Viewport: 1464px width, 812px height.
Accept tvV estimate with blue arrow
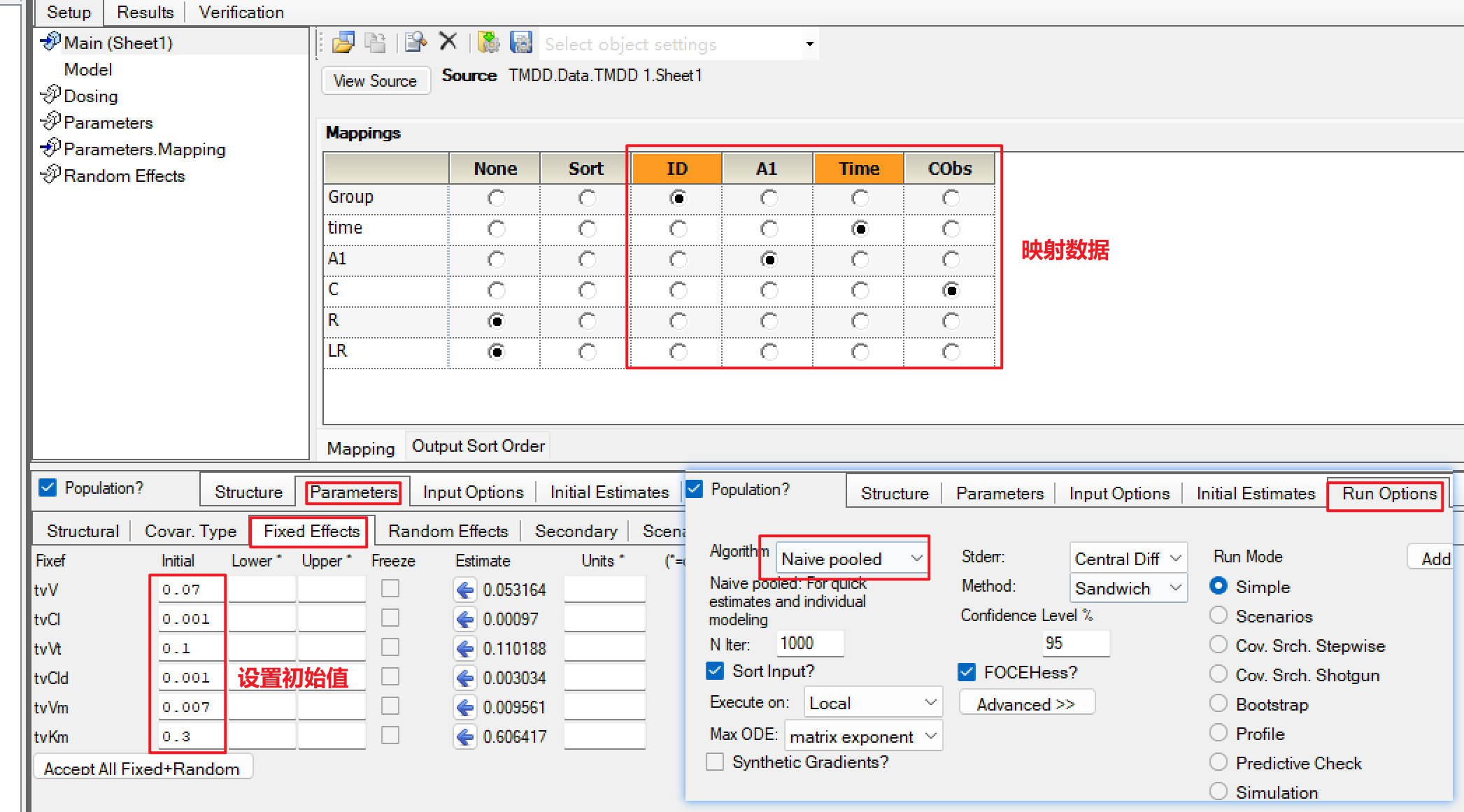click(x=464, y=590)
